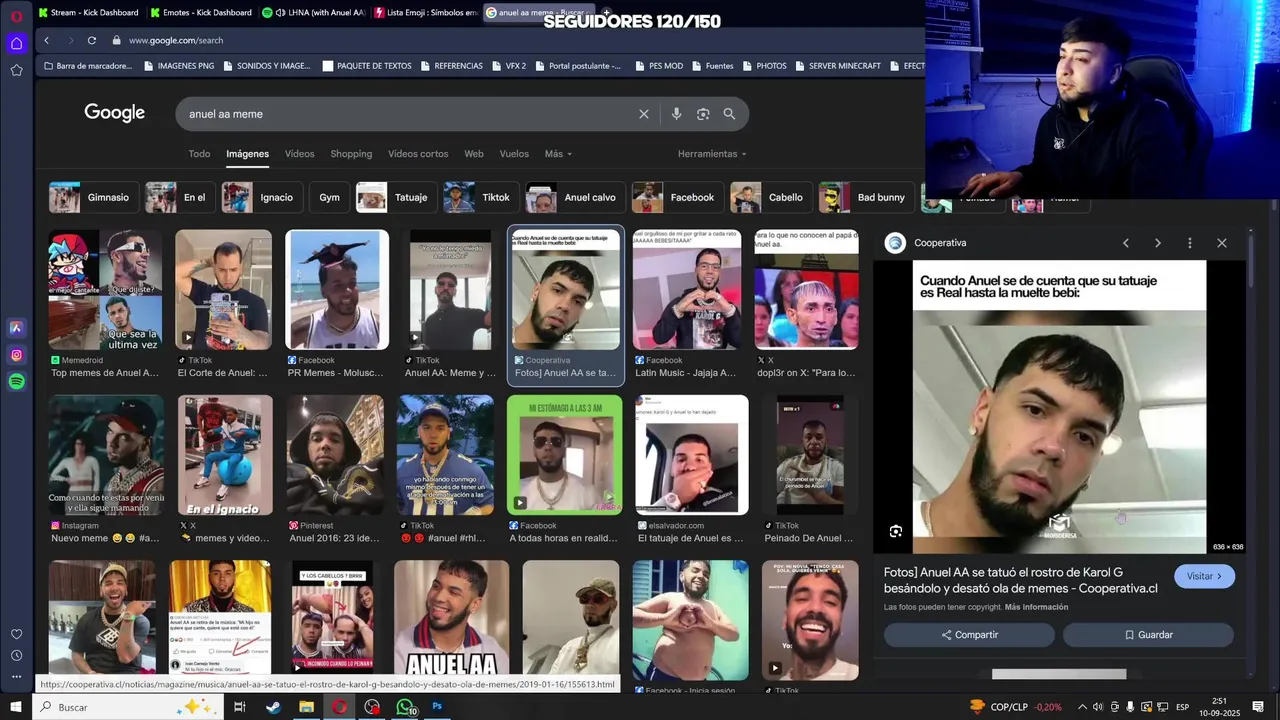
Task: Switch to the Emotes - Kick Dashboard tab
Action: click(x=201, y=12)
